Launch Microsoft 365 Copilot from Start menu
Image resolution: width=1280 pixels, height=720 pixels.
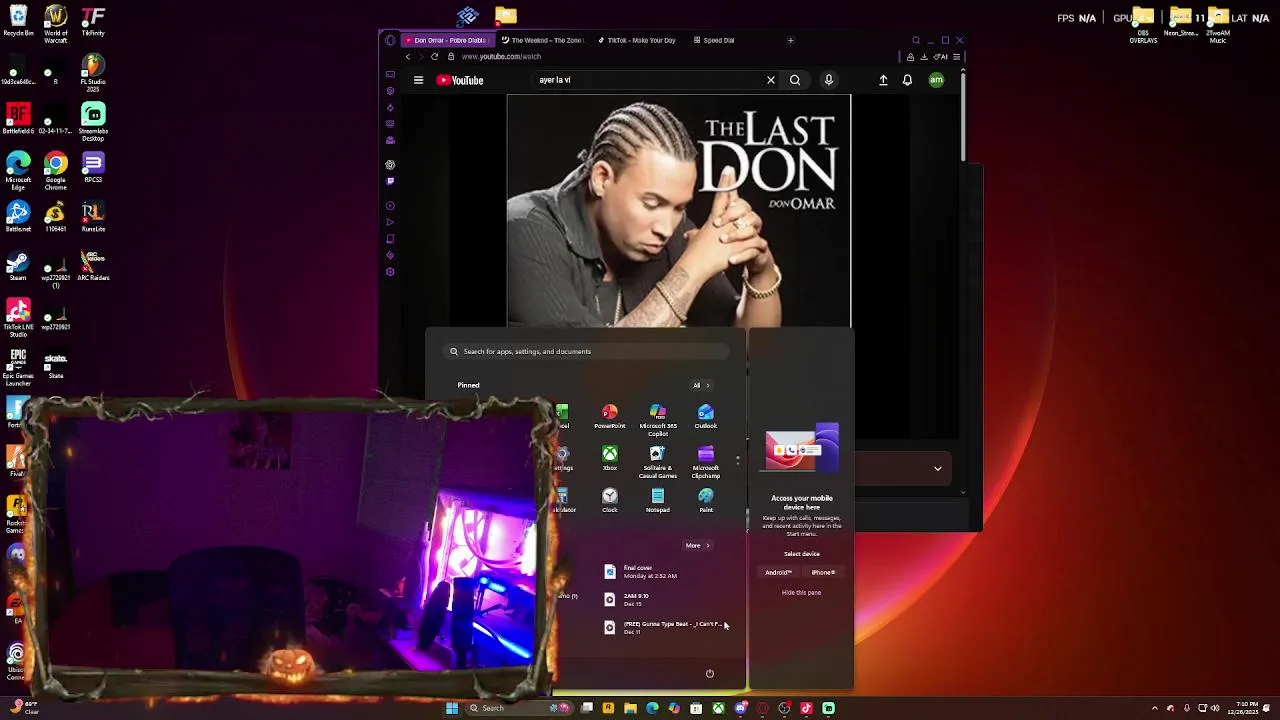657,420
